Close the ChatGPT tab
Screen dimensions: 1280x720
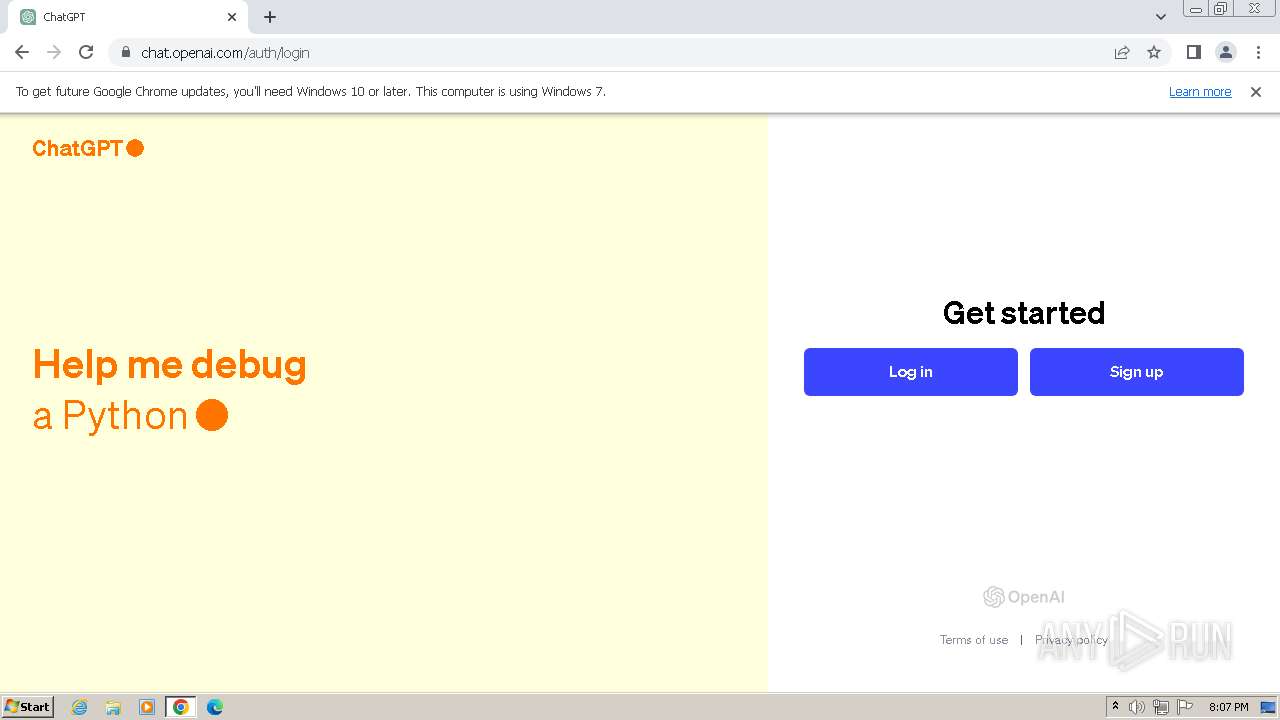(232, 17)
